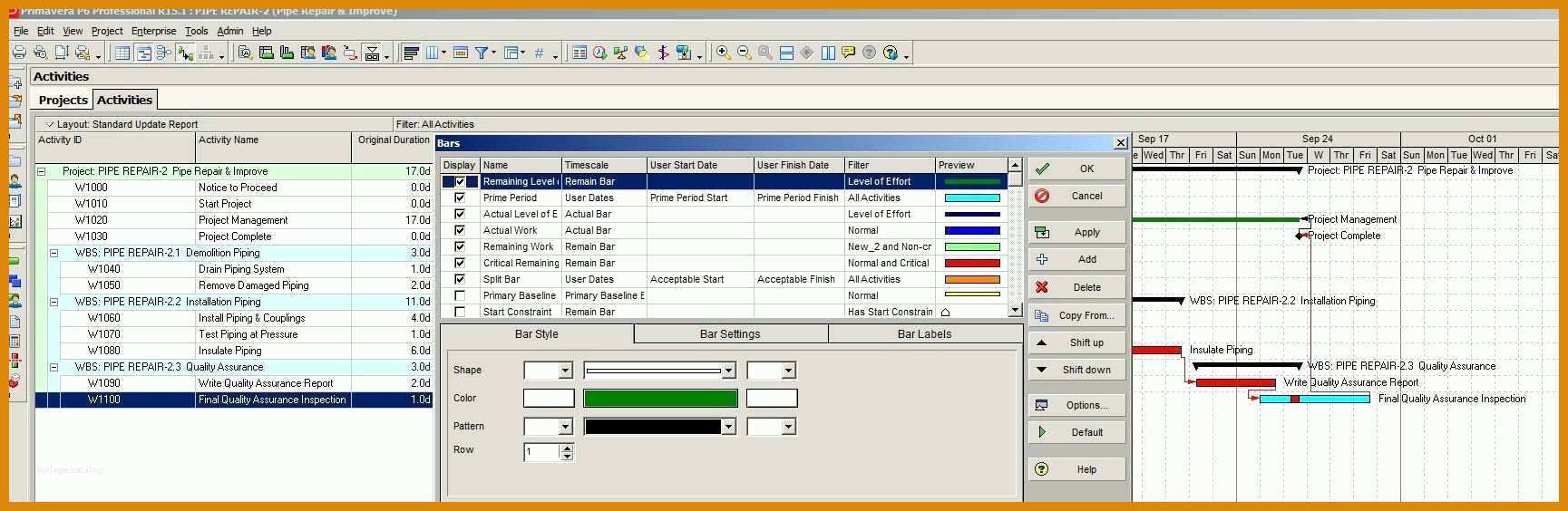The width and height of the screenshot is (1568, 511).
Task: Switch to the Gantt Chart view icon
Action: (143, 53)
